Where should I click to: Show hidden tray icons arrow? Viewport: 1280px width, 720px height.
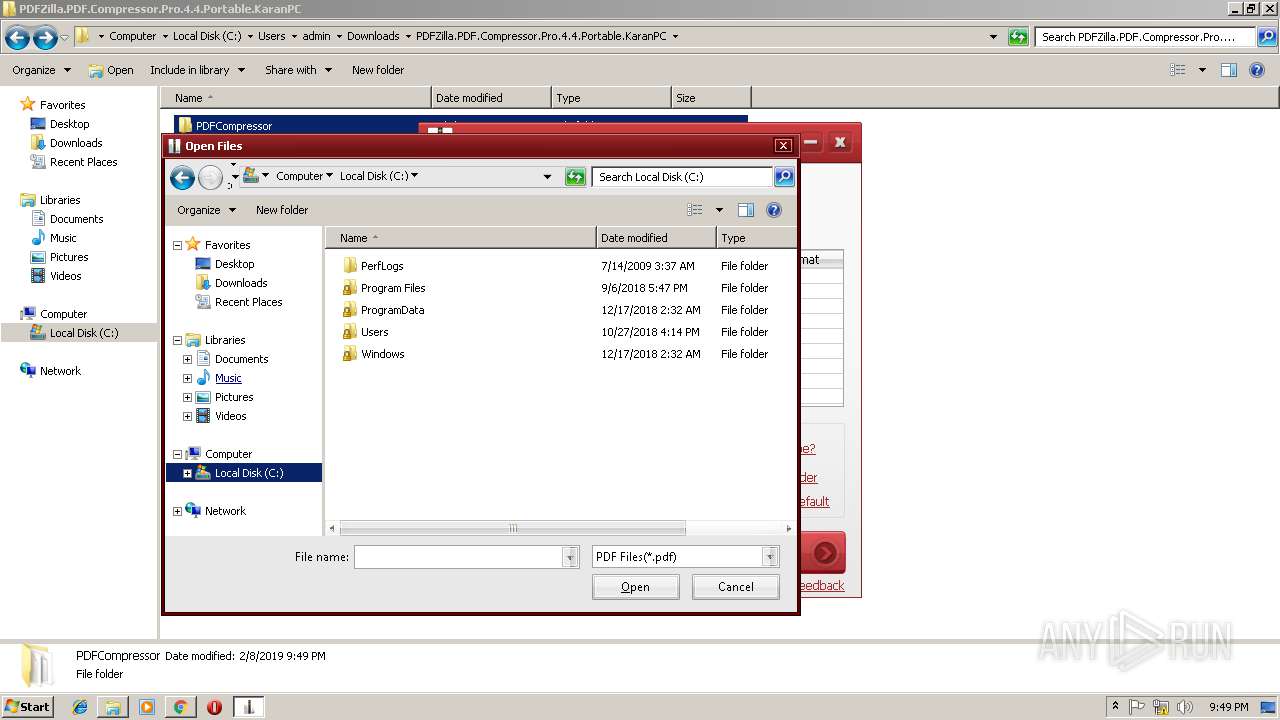(x=1115, y=706)
